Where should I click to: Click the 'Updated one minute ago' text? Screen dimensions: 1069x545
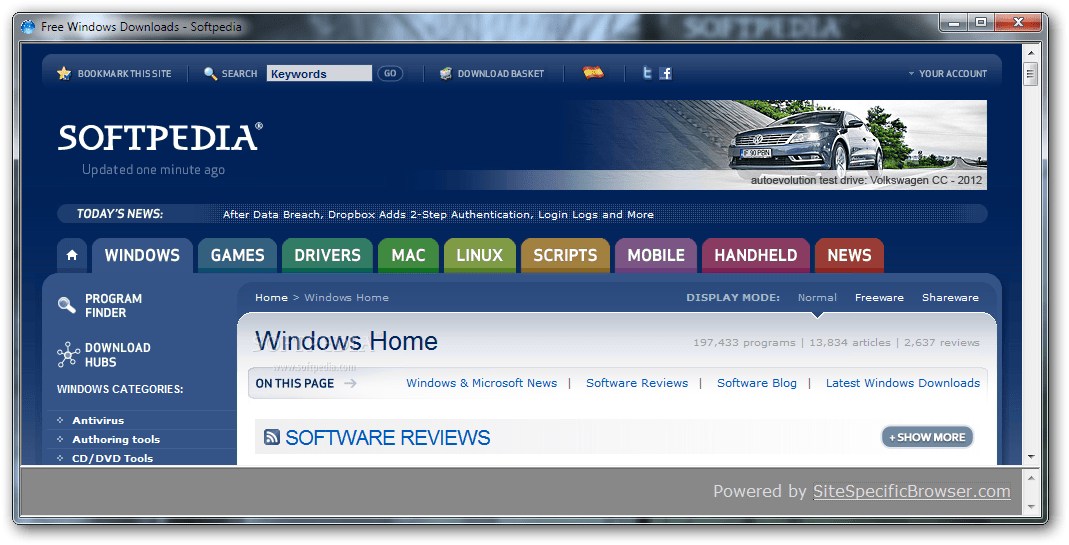[153, 170]
